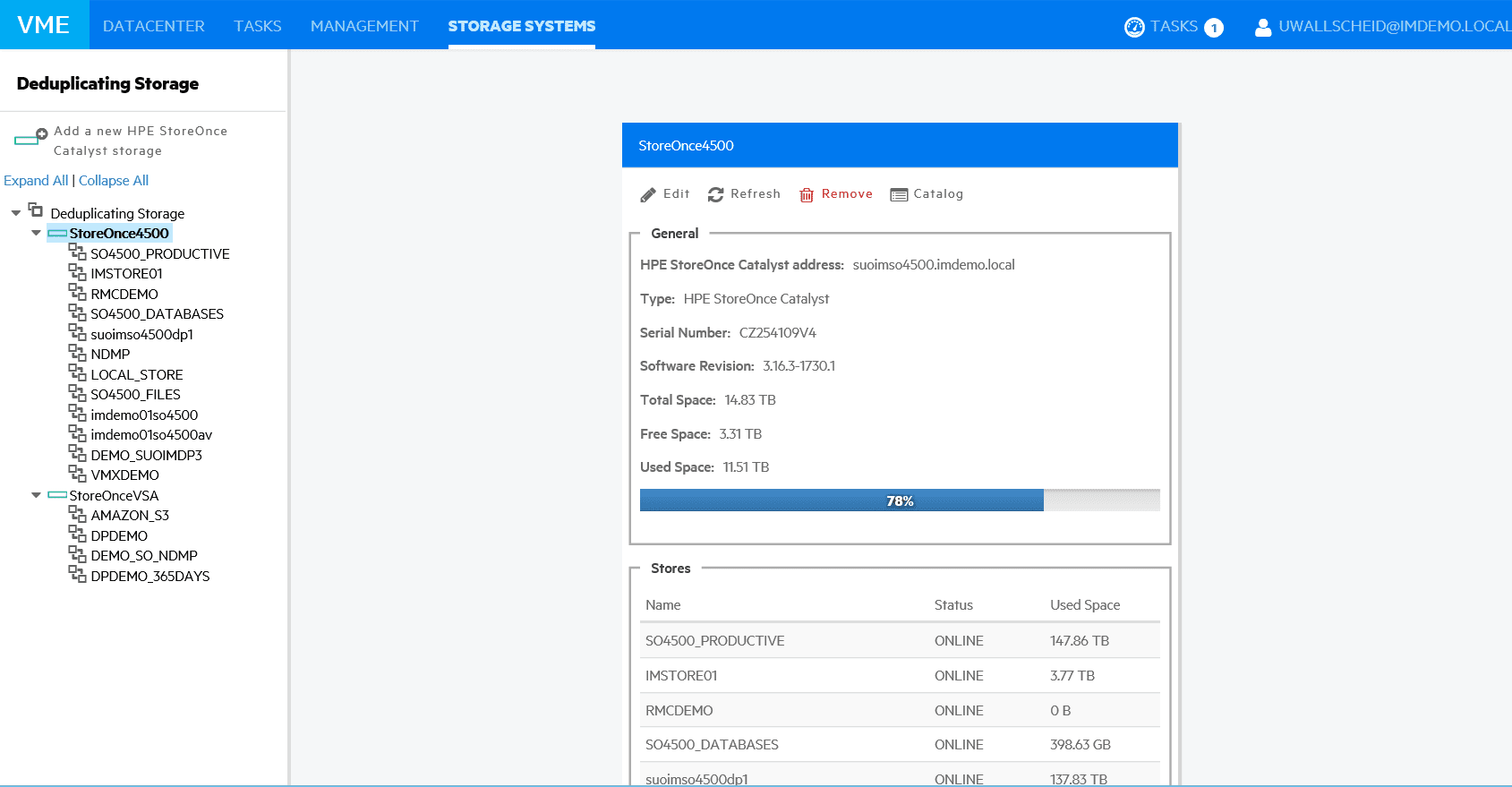Select DEMO_SUOIMDP3 in the tree
Screen dimensions: 1512x787
pos(147,455)
